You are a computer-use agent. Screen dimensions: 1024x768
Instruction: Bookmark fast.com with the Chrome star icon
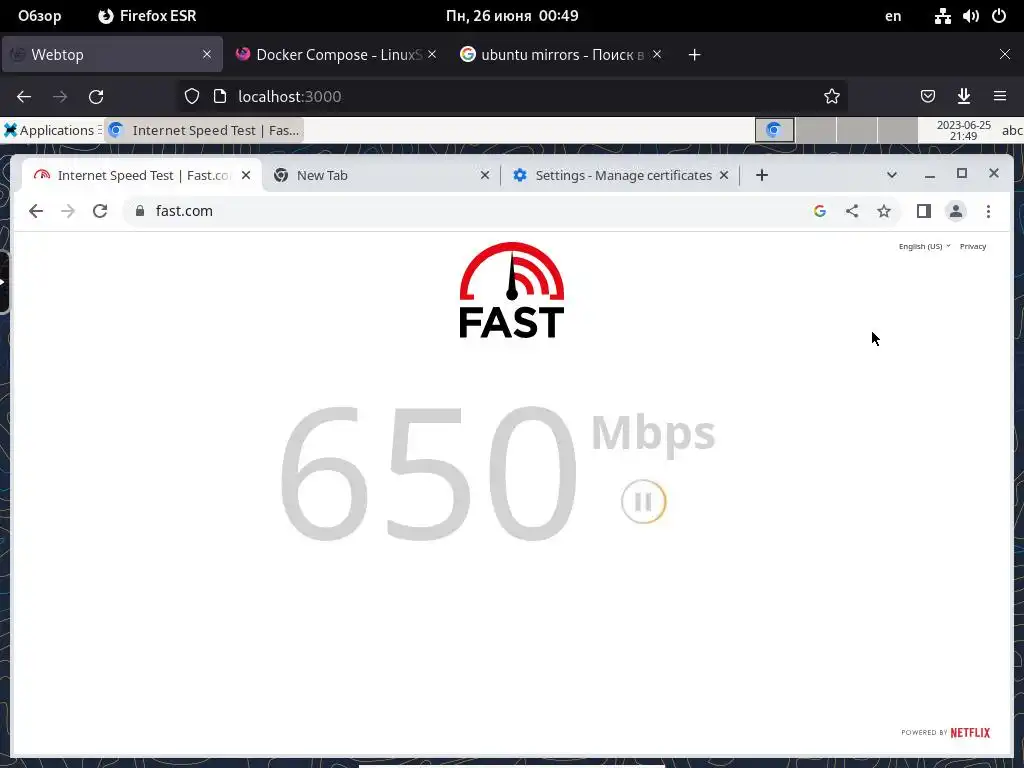[x=884, y=211]
